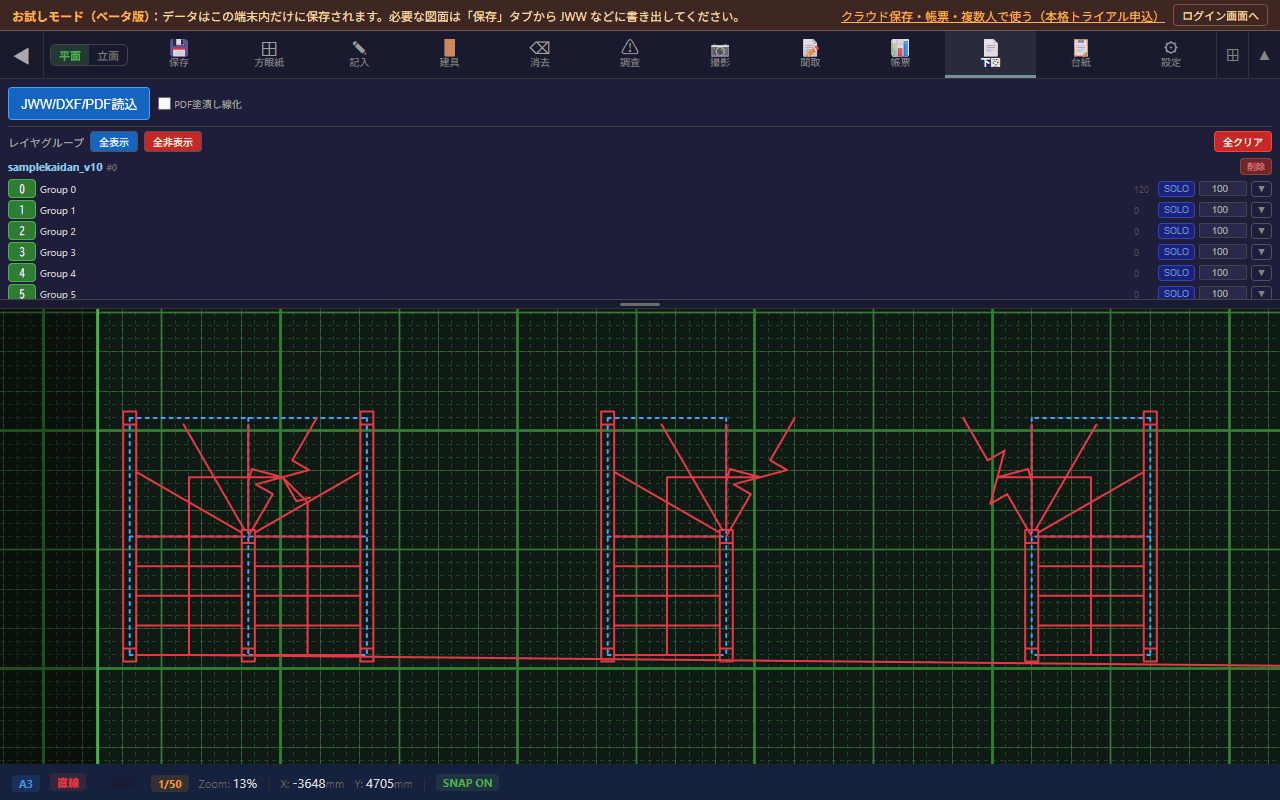1280x800 pixels.
Task: Click the red 全クリア button
Action: pos(1243,142)
